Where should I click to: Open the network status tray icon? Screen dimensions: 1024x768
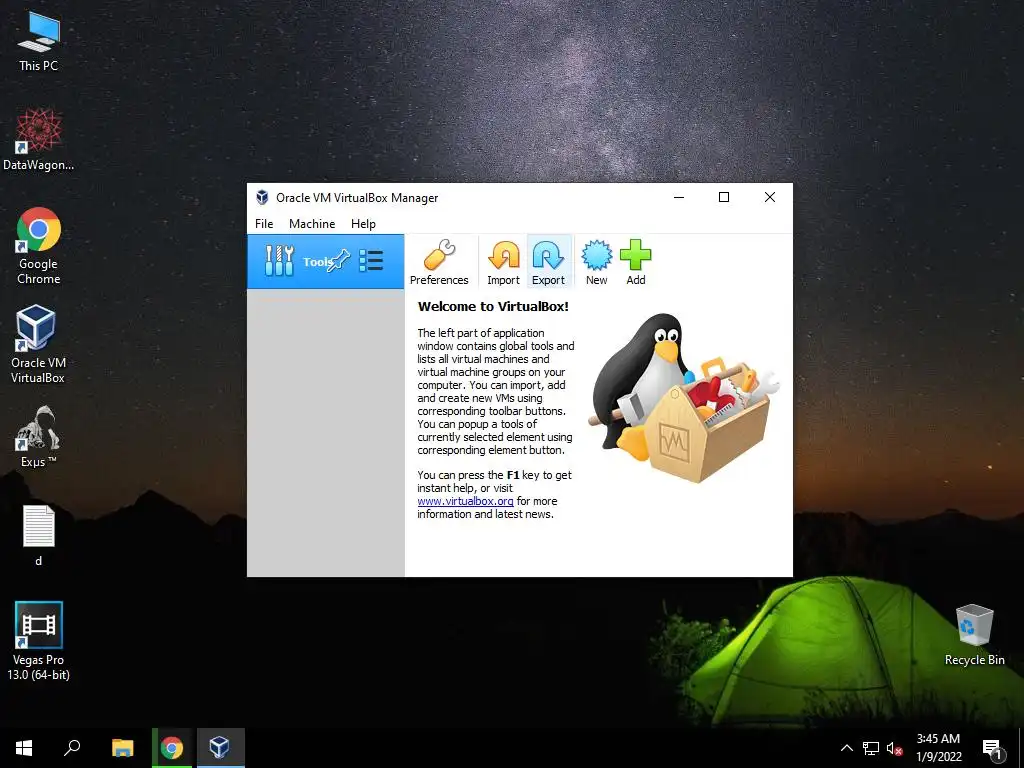(871, 748)
